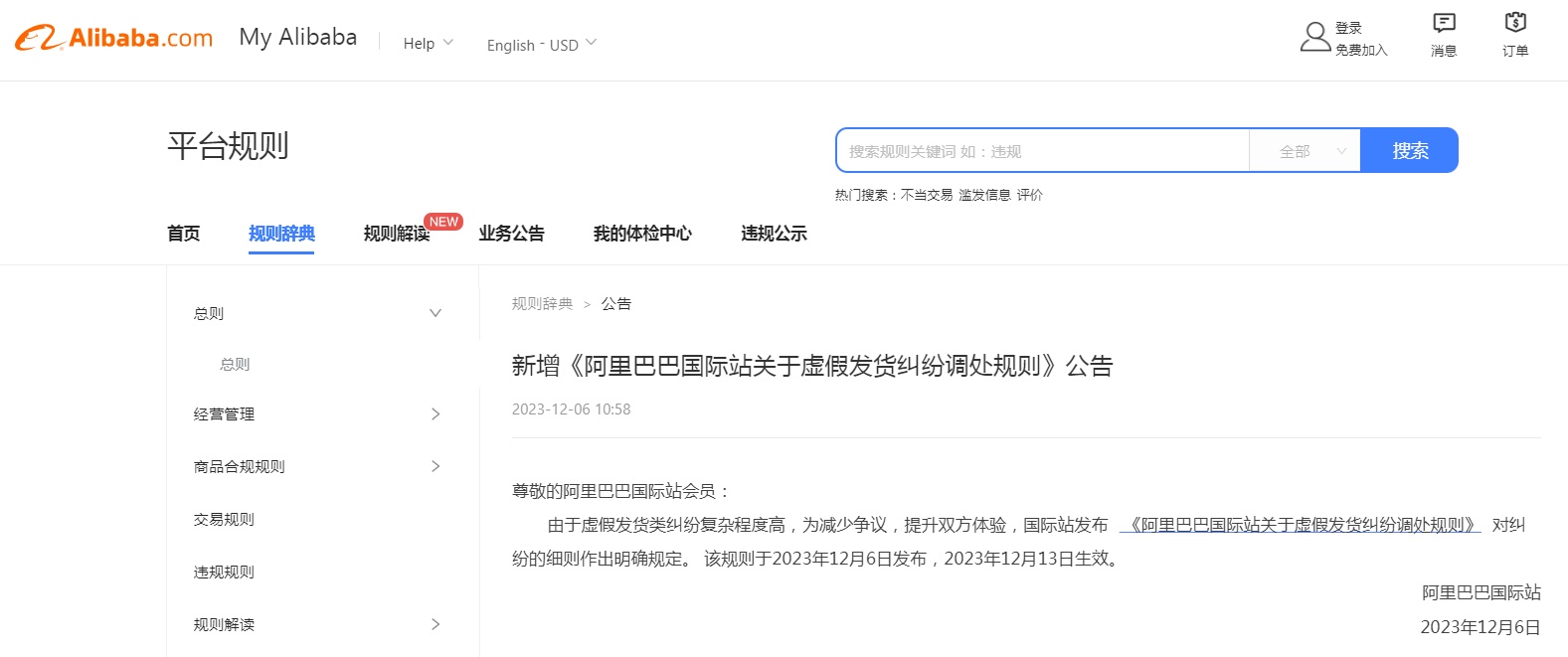
Task: Focus the rules keyword search field
Action: (1043, 151)
